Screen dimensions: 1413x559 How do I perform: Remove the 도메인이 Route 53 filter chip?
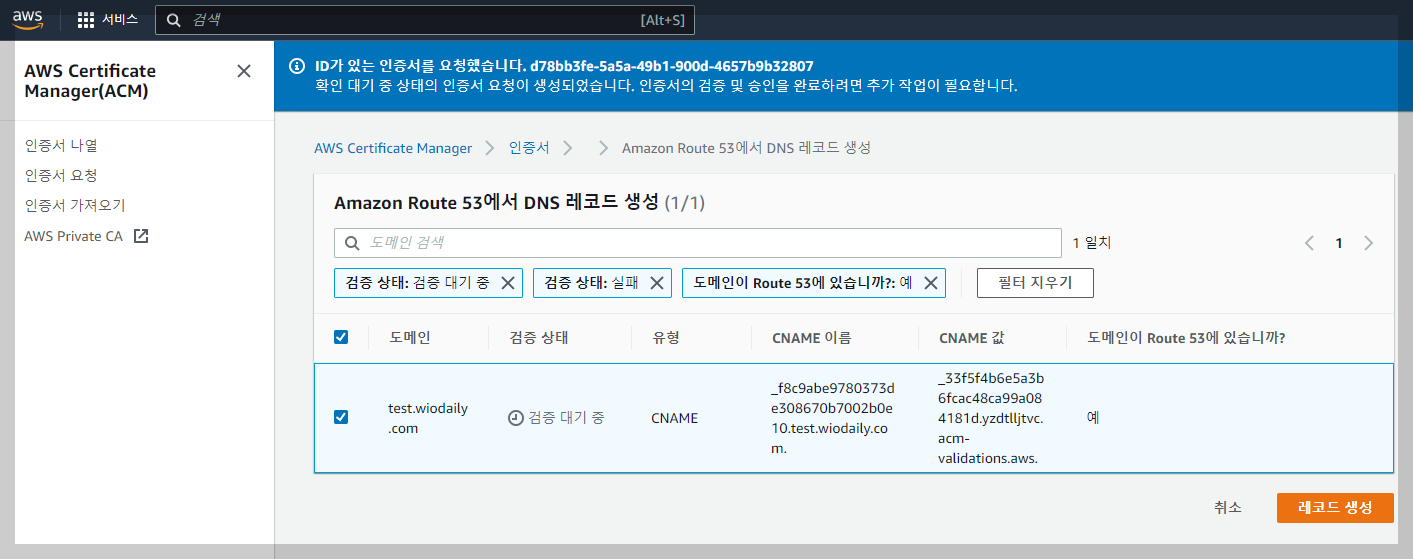(x=930, y=283)
